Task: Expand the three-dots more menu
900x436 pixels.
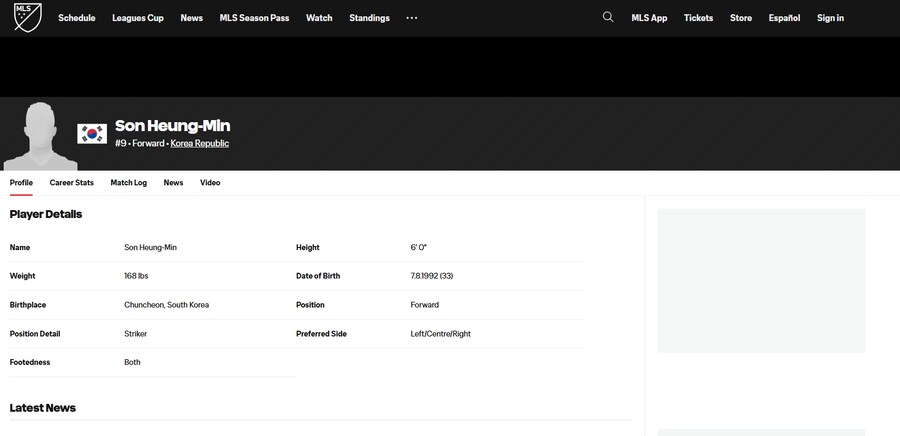Action: (x=412, y=18)
